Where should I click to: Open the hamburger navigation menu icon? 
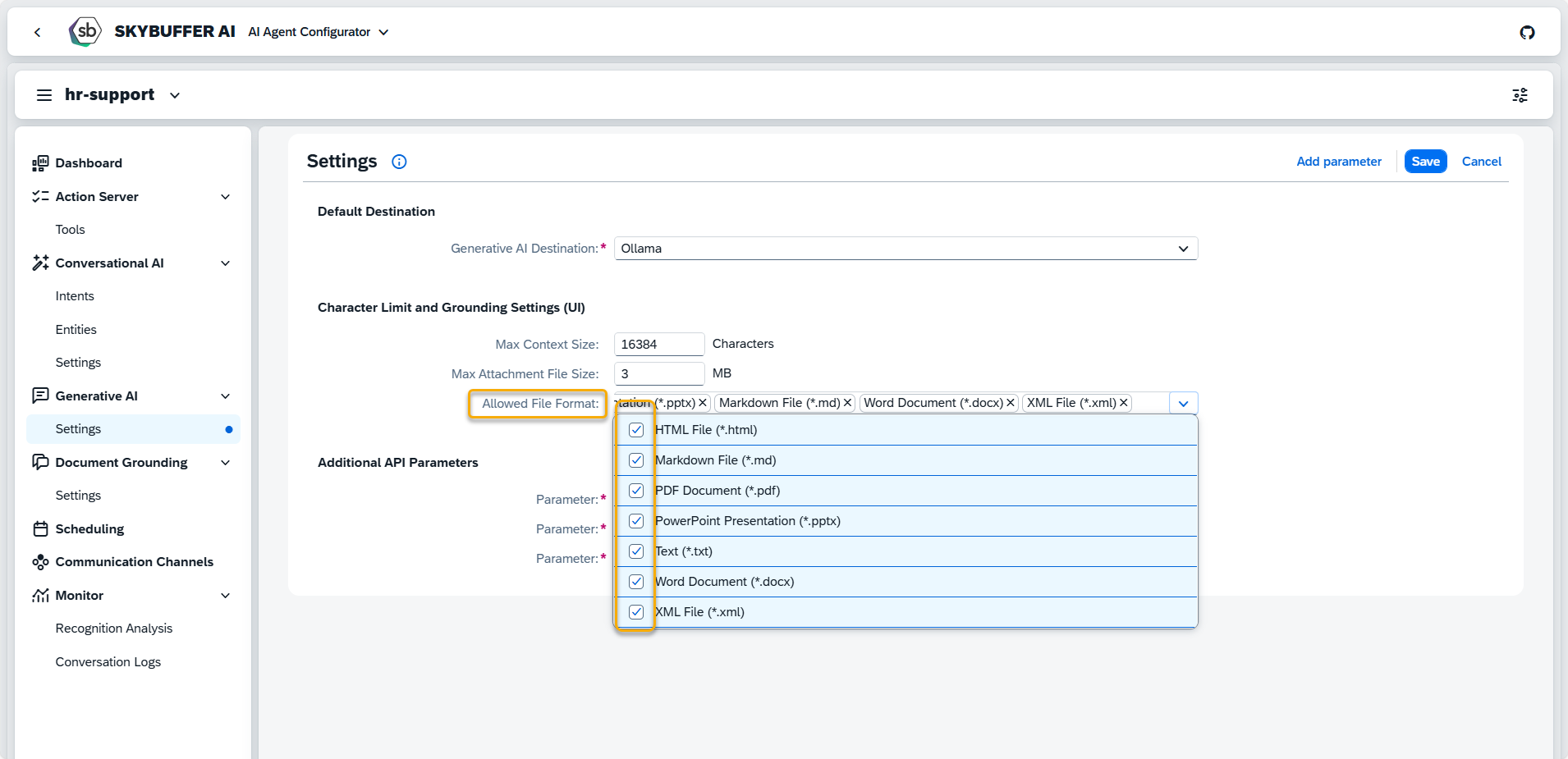click(44, 95)
